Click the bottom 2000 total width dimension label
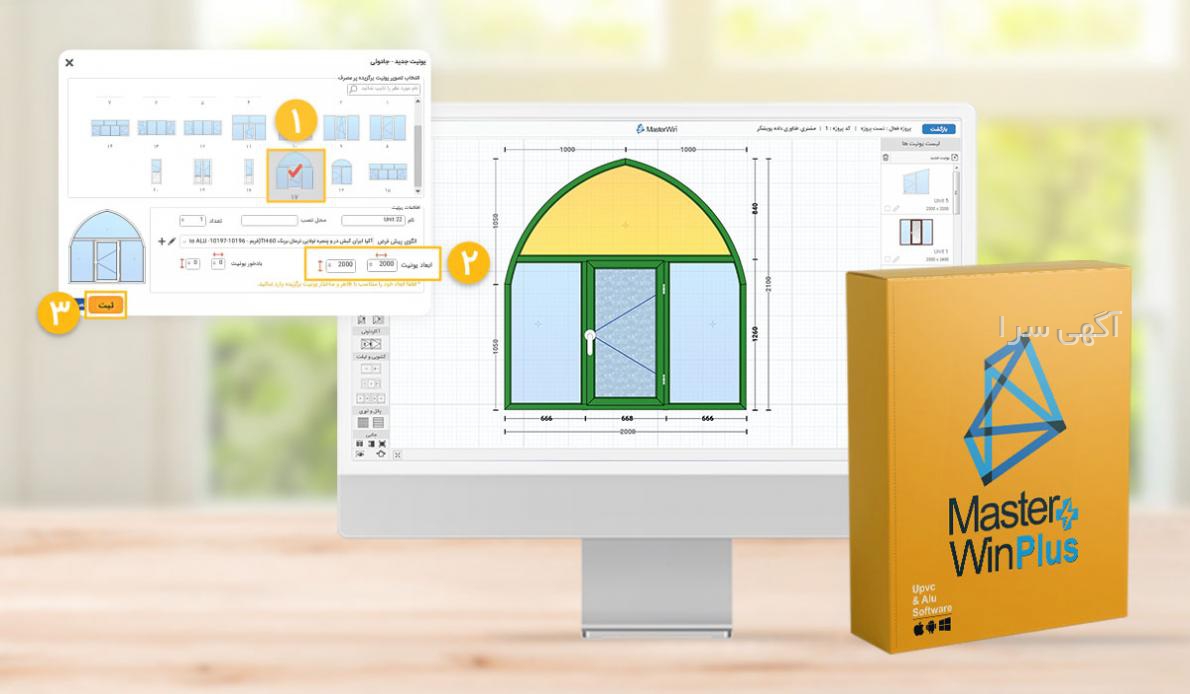This screenshot has height=694, width=1190. click(x=627, y=432)
